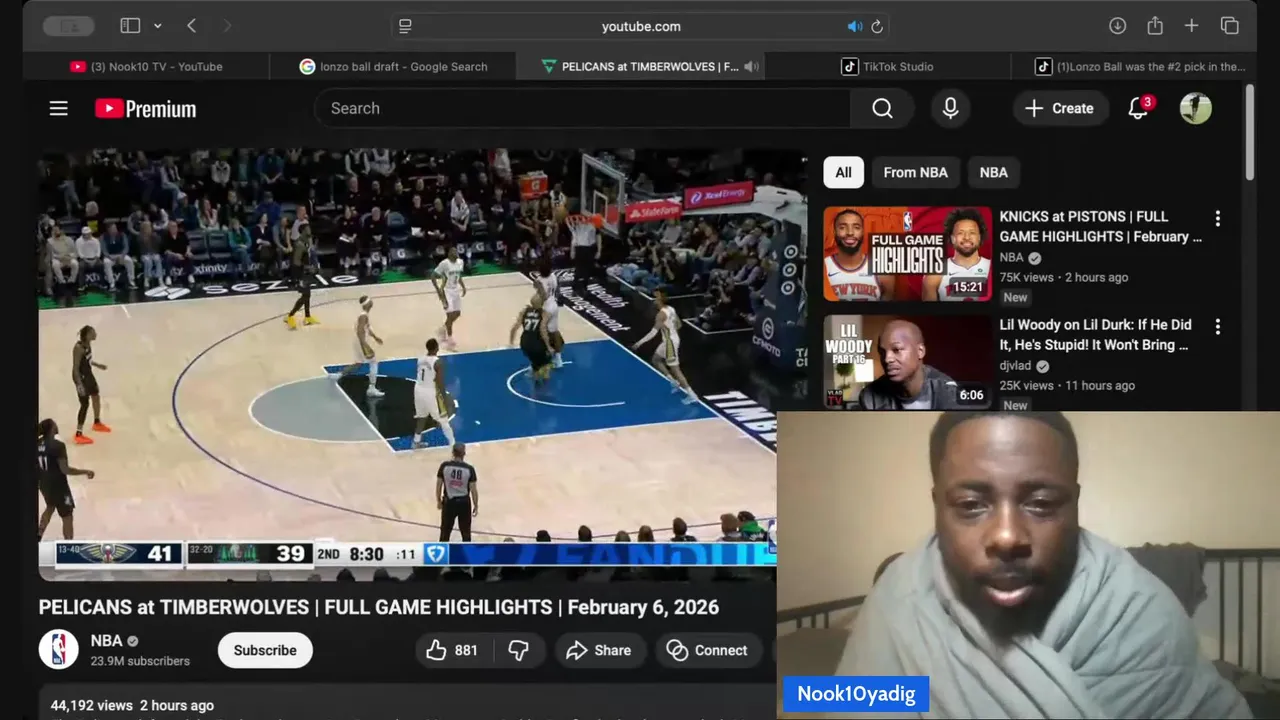Toggle Safari sidebar panel icon
This screenshot has height=720, width=1280.
click(x=130, y=26)
